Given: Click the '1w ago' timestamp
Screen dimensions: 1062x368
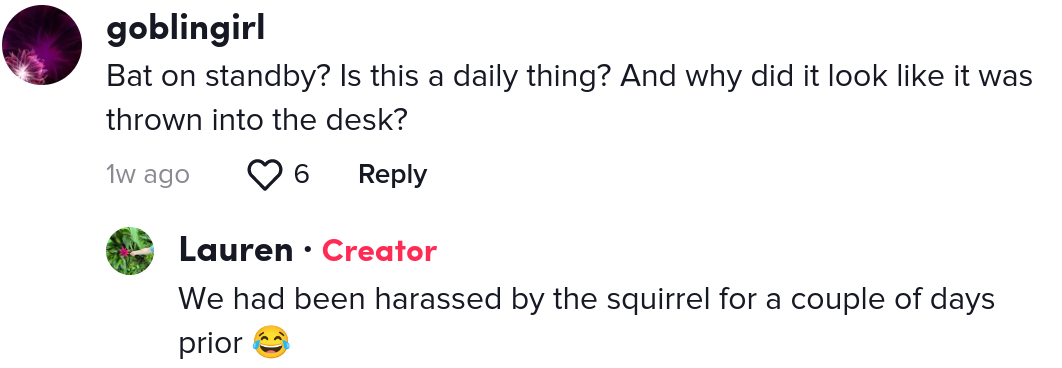Looking at the screenshot, I should click(x=148, y=175).
